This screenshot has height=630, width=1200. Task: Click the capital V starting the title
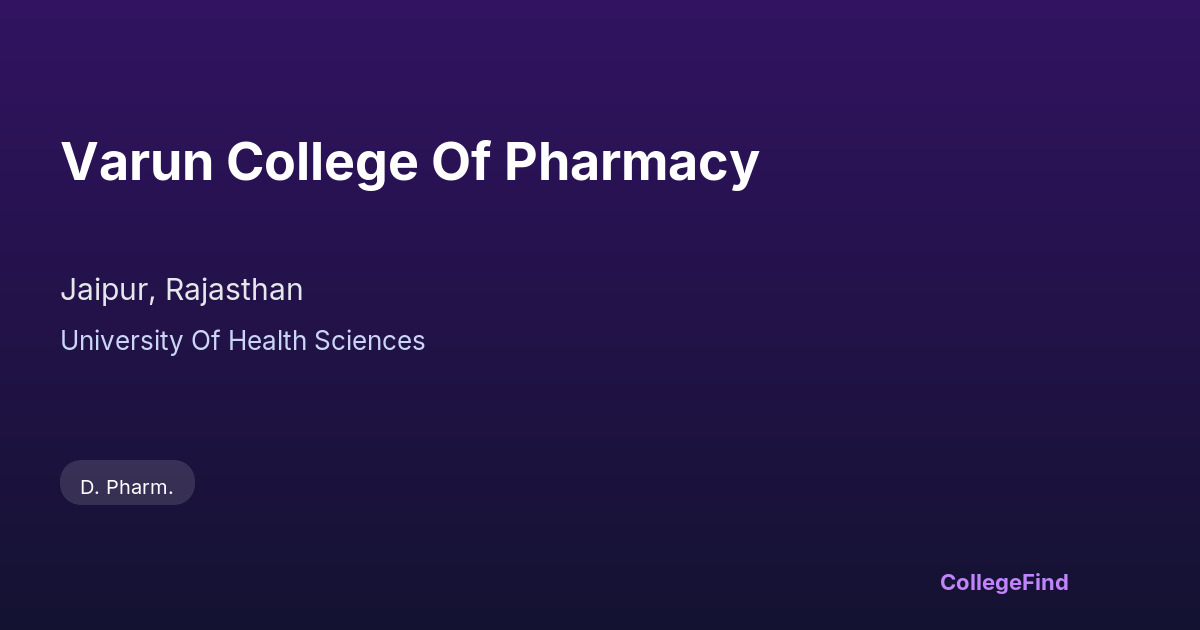[x=77, y=162]
